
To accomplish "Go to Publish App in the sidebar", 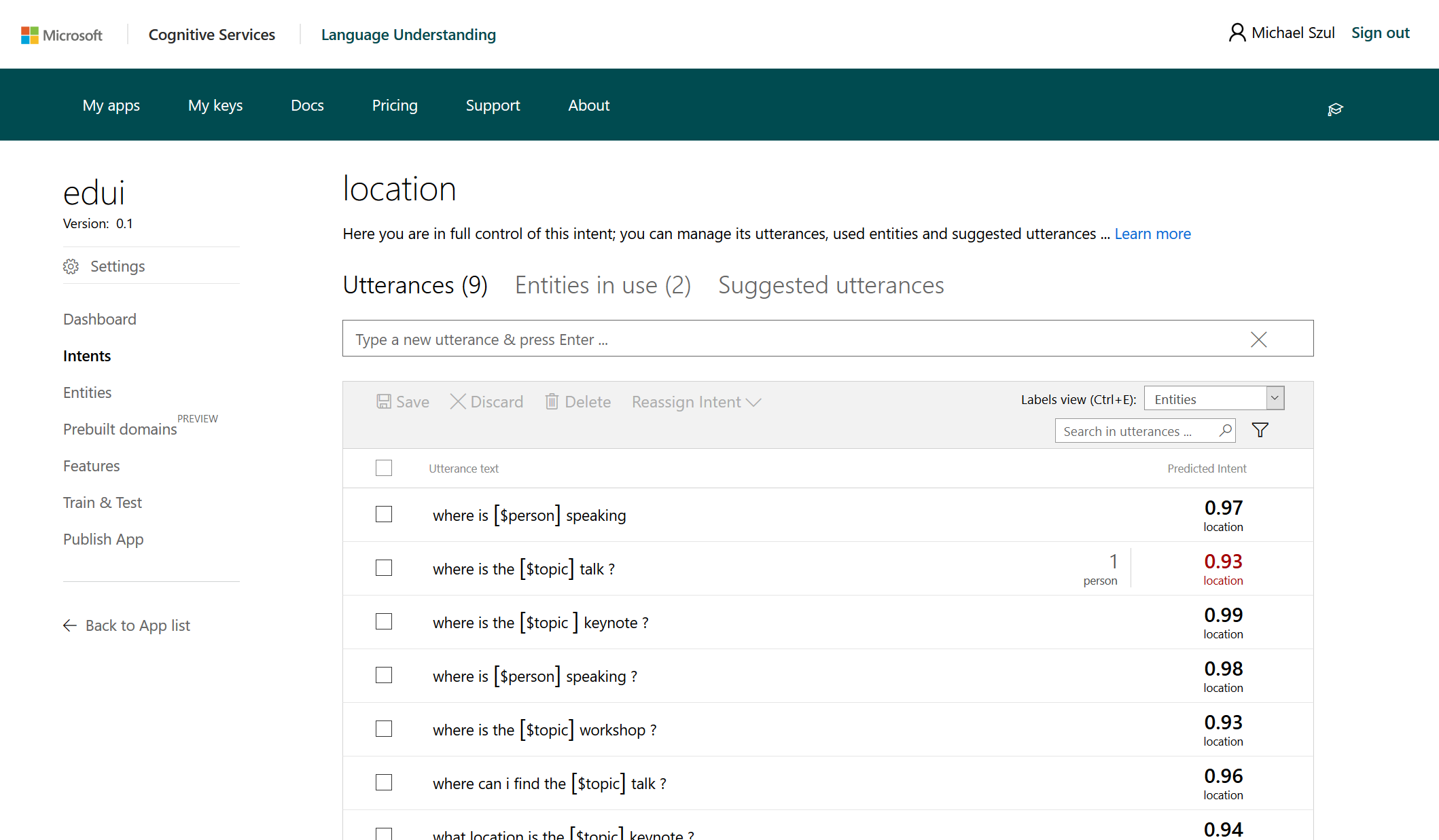I will [x=103, y=539].
